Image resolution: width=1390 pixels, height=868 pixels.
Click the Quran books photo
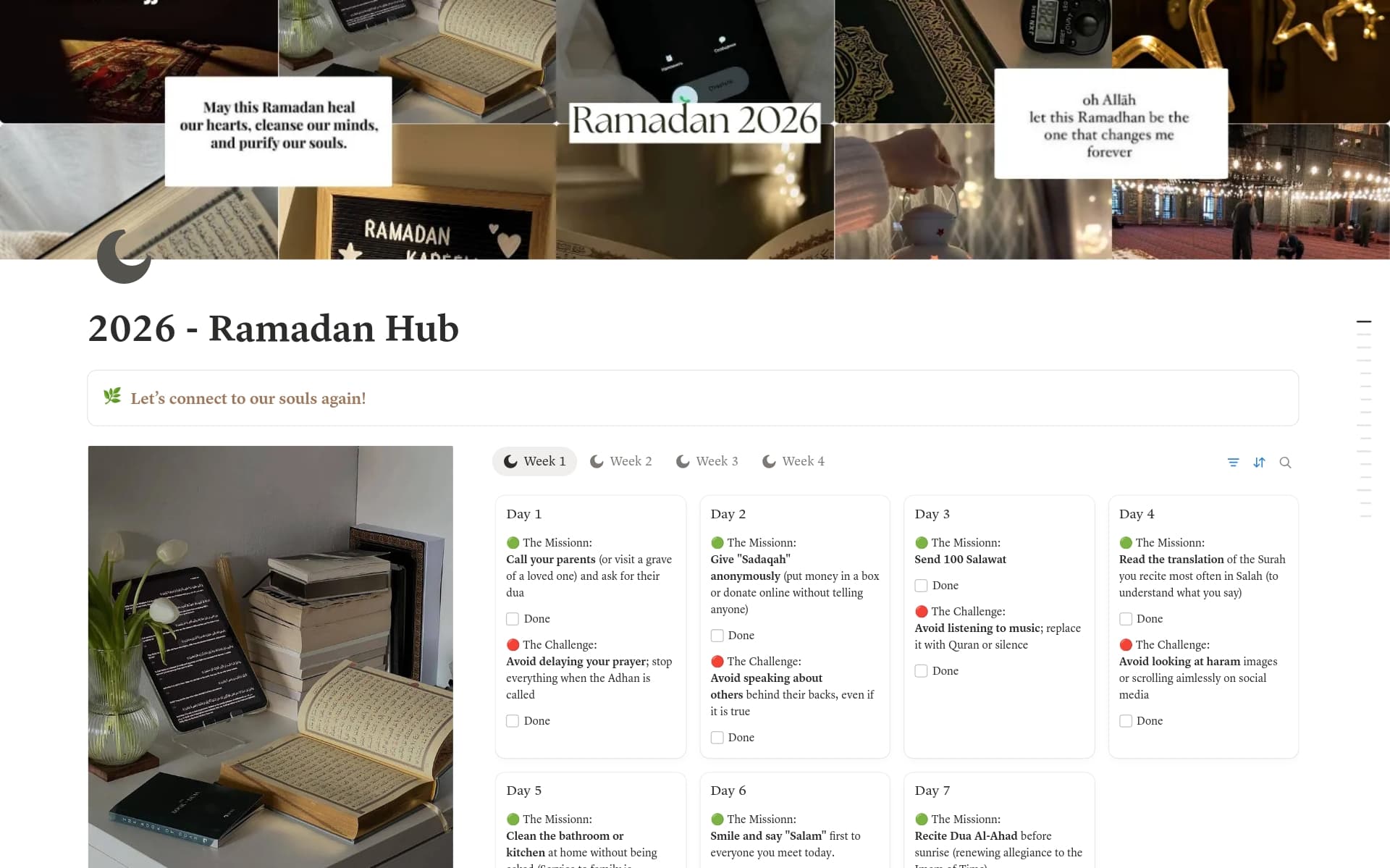[x=270, y=657]
